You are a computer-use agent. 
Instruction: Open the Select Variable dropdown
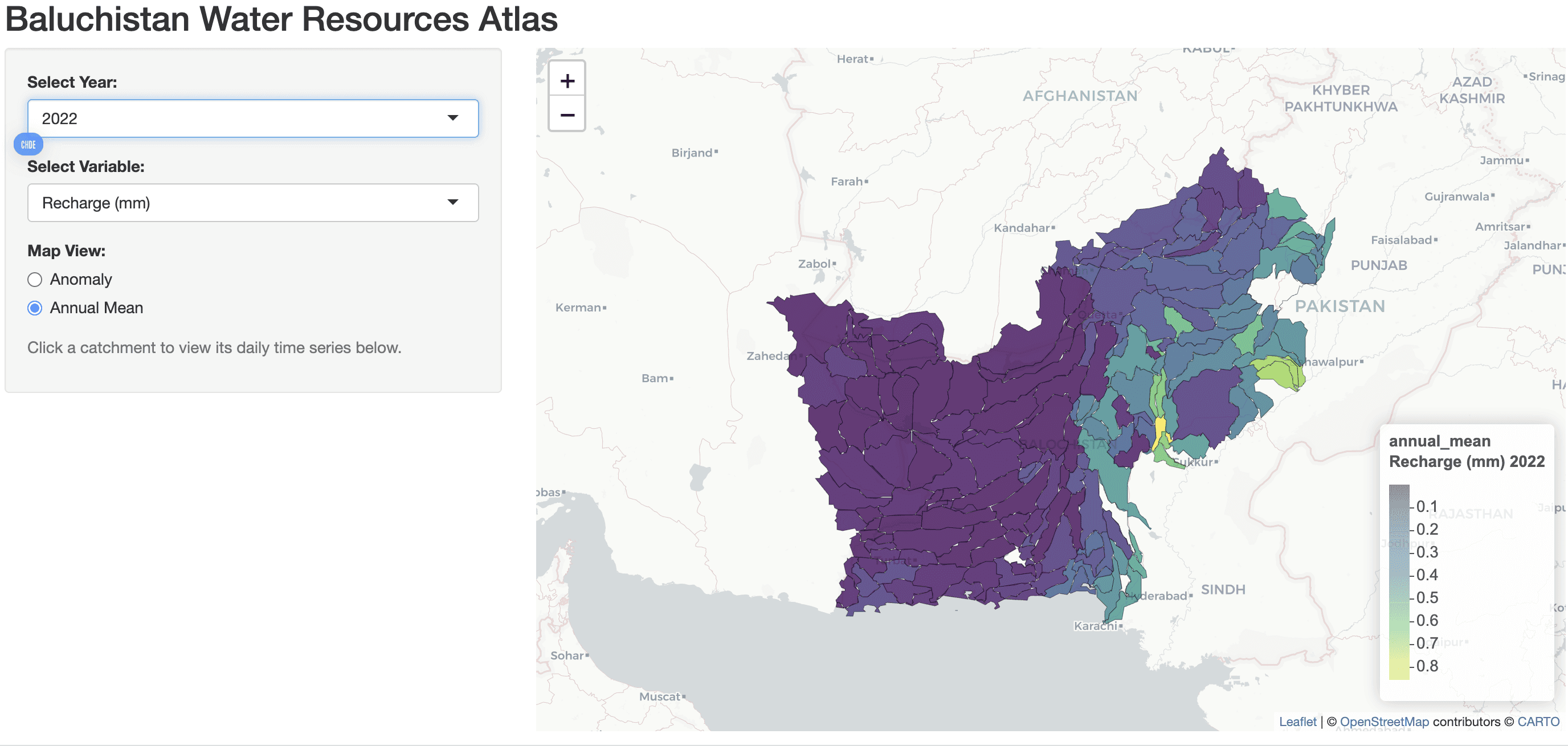[x=252, y=203]
